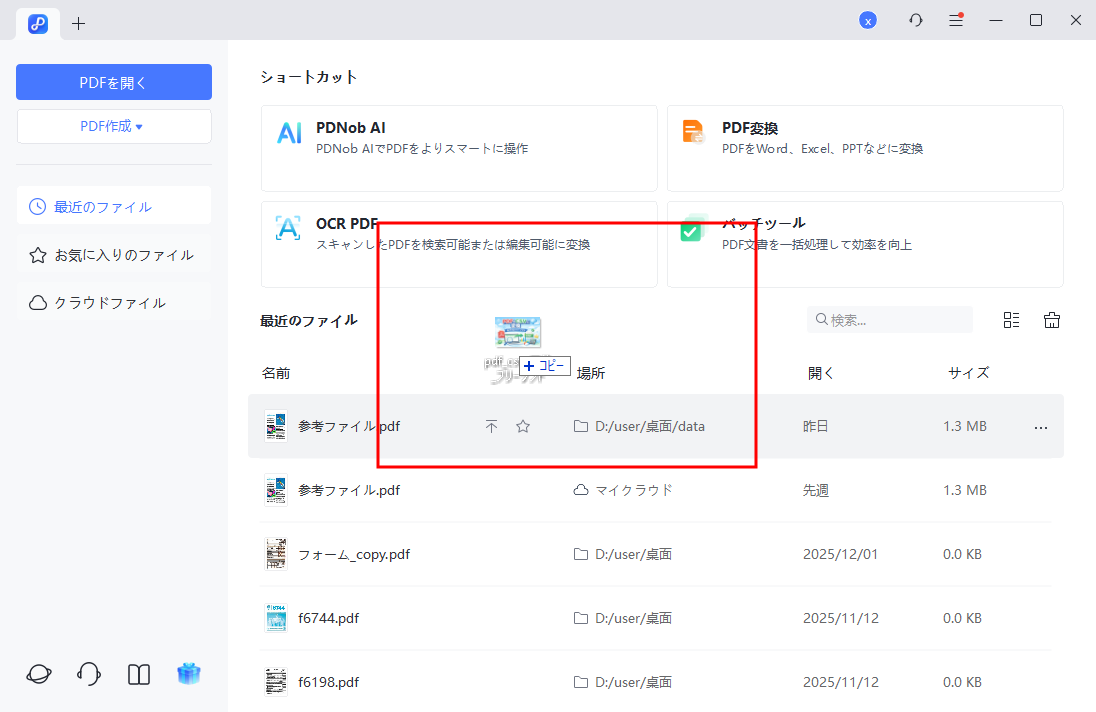Favorite 参考ファイル.pdf with the star

[x=522, y=426]
